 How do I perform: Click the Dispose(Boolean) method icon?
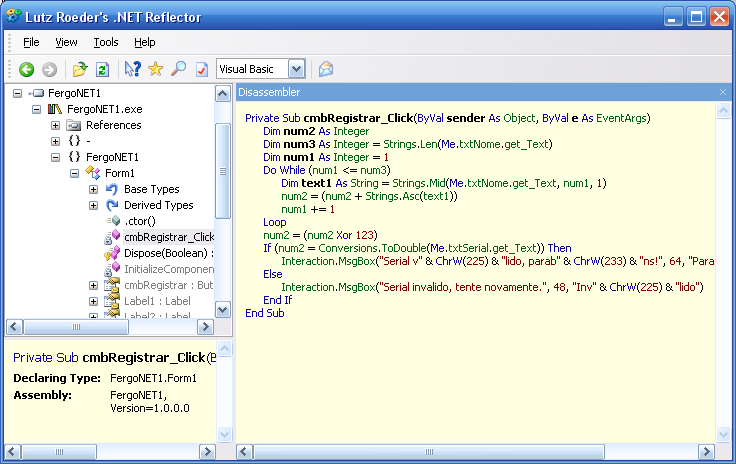(112, 253)
